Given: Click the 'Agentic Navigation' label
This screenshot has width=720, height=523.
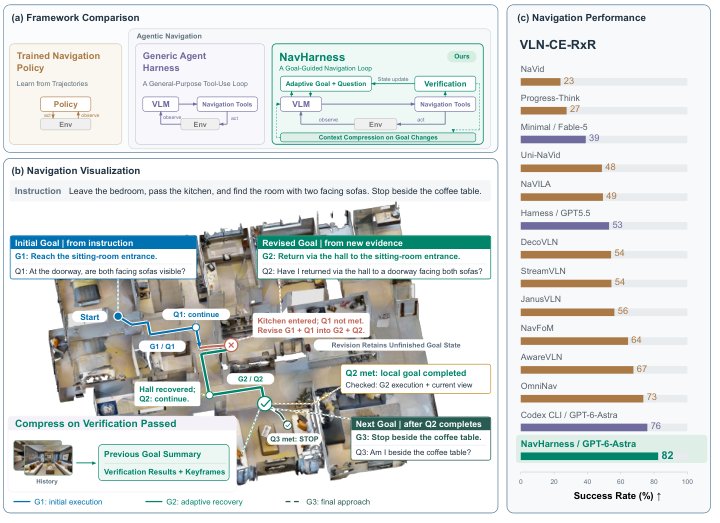Looking at the screenshot, I should [x=169, y=36].
